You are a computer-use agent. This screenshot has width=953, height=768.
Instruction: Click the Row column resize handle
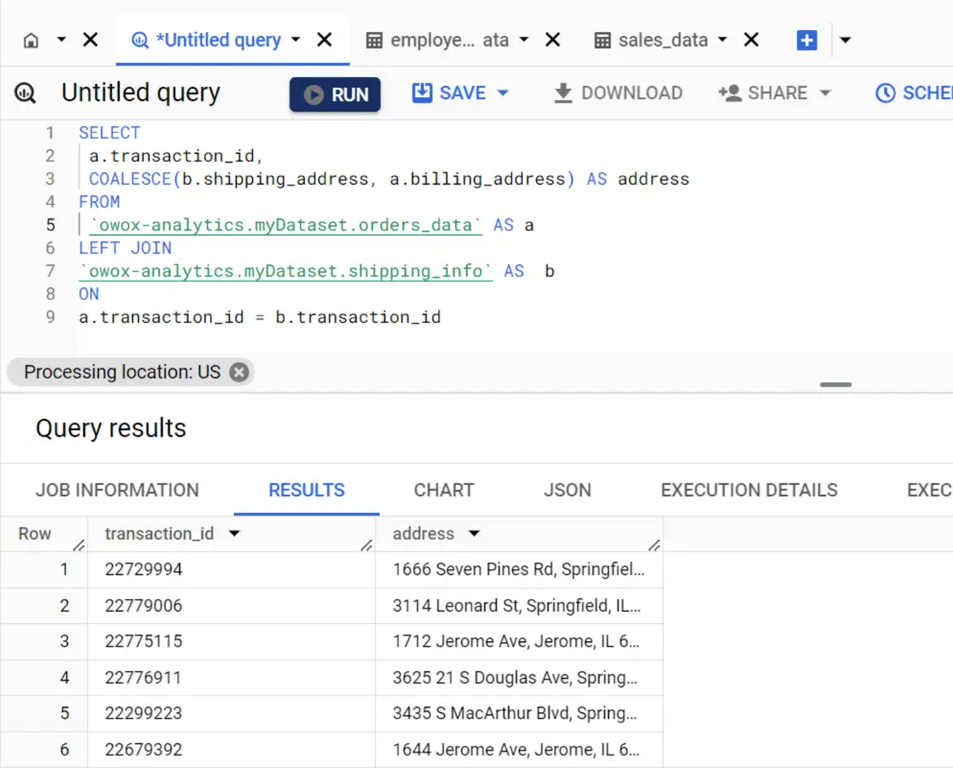coord(79,545)
